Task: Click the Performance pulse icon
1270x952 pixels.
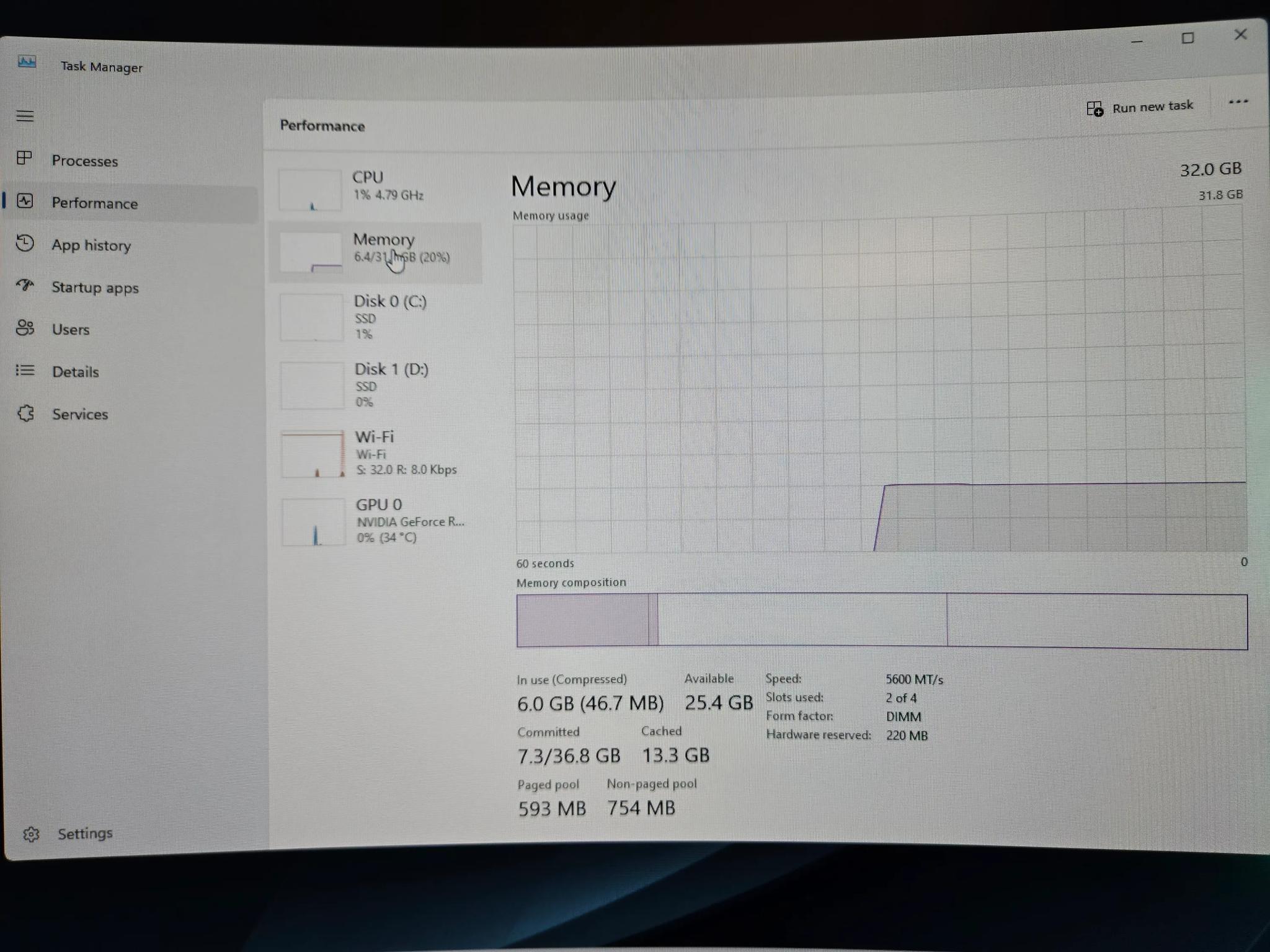Action: [x=25, y=201]
